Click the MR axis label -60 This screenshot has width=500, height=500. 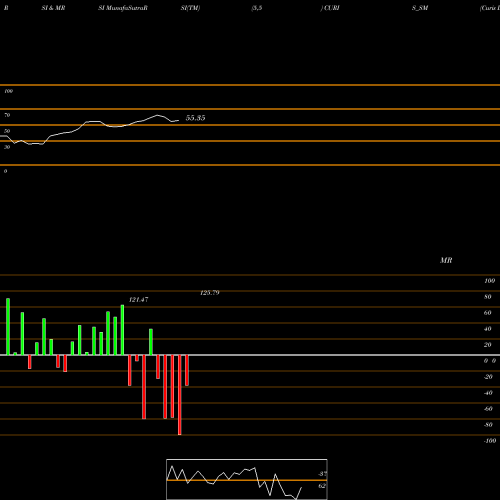point(488,409)
